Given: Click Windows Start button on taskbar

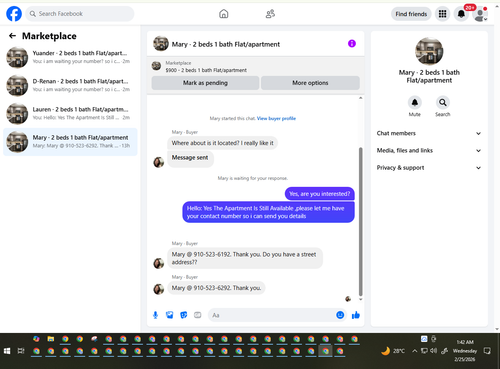Looking at the screenshot, I should coord(7,351).
